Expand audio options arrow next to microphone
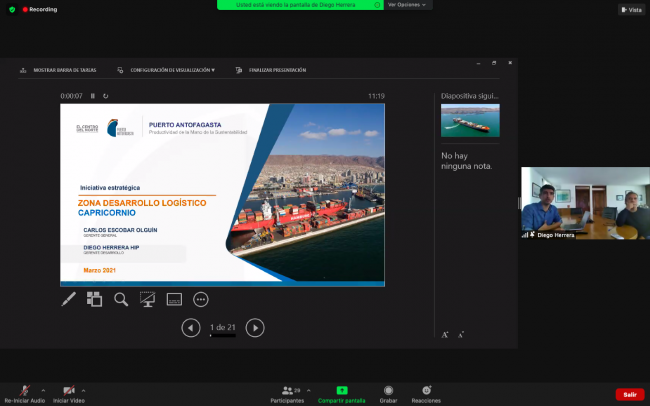 (38, 389)
